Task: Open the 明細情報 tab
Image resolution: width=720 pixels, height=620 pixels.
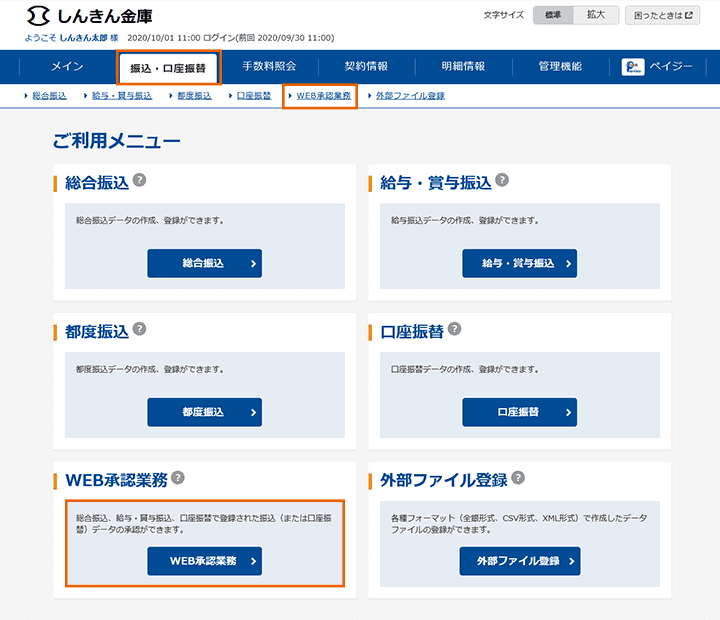Action: [x=463, y=67]
